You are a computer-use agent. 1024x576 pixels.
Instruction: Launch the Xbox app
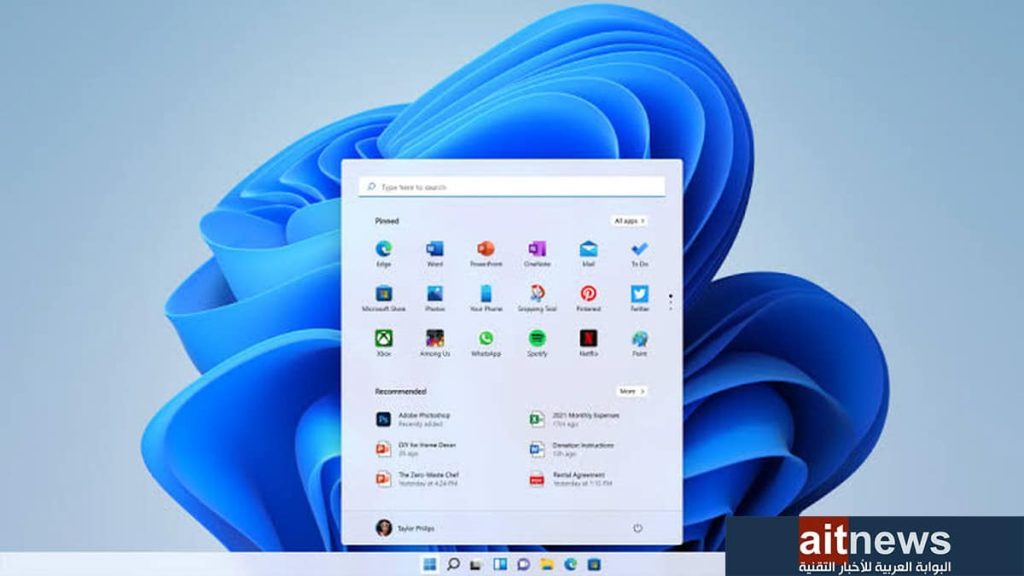click(383, 343)
